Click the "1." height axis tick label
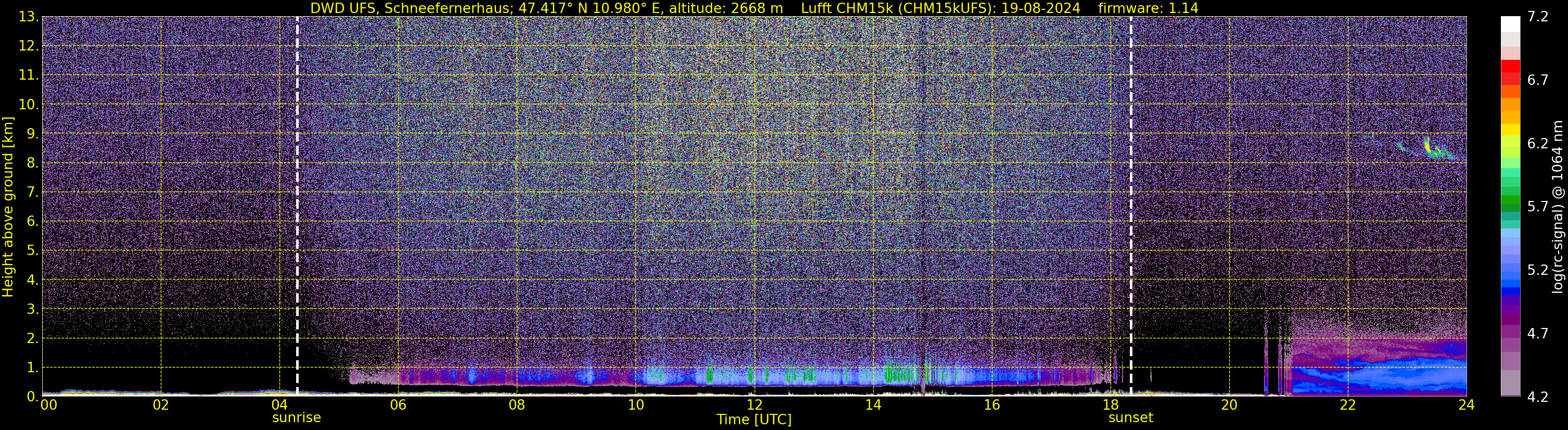Viewport: 1568px width, 430px height. (x=33, y=368)
